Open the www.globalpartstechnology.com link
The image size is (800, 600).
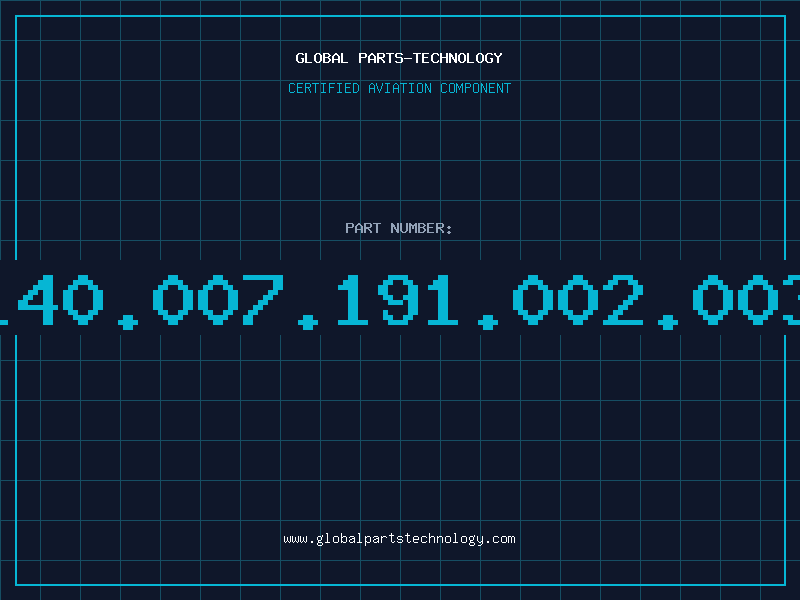pos(399,539)
